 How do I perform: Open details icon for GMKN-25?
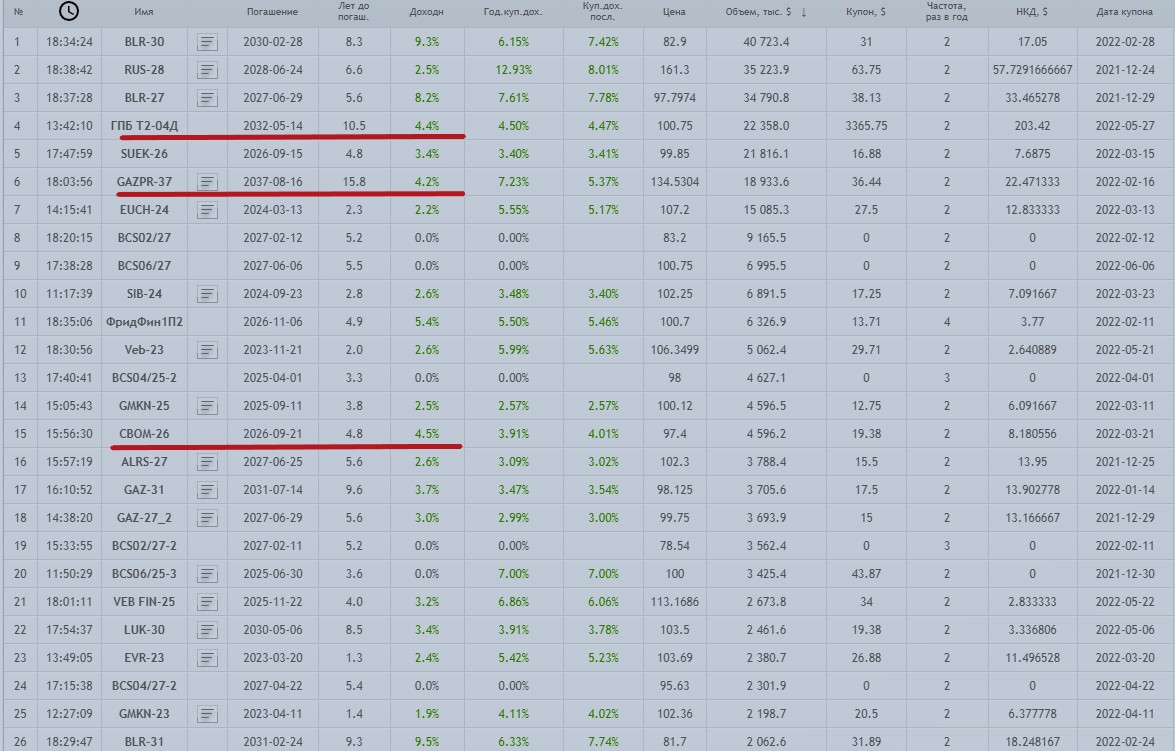[208, 406]
